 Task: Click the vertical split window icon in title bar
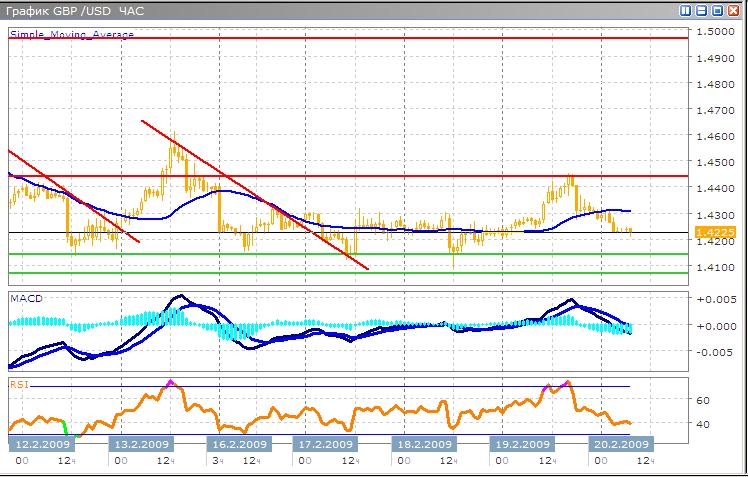(x=686, y=11)
